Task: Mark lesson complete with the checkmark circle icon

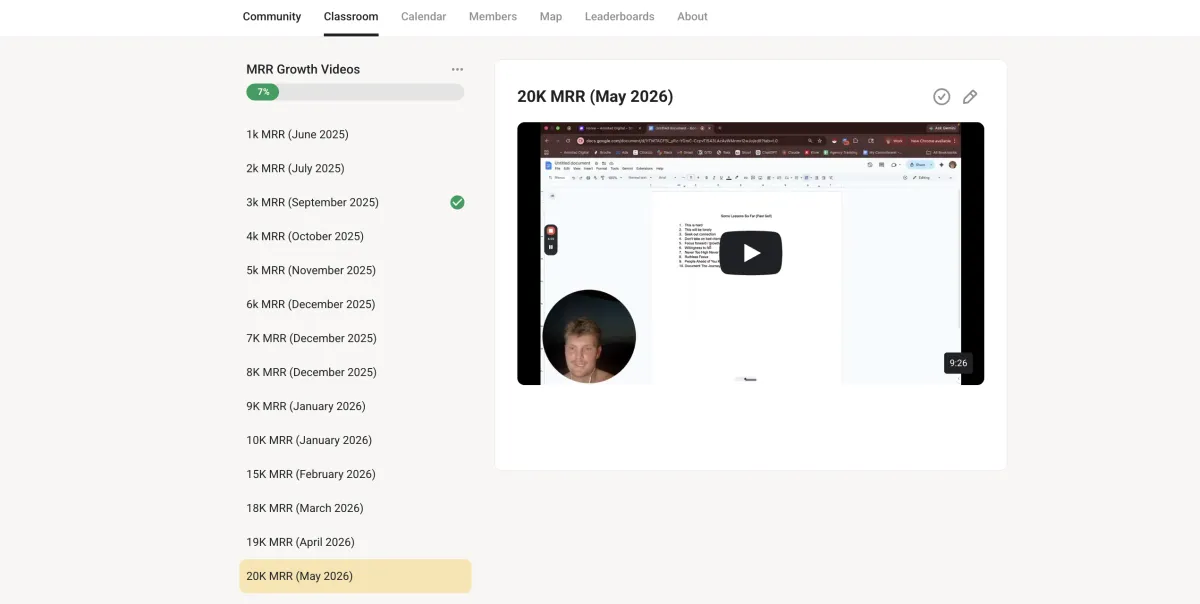Action: coord(941,97)
